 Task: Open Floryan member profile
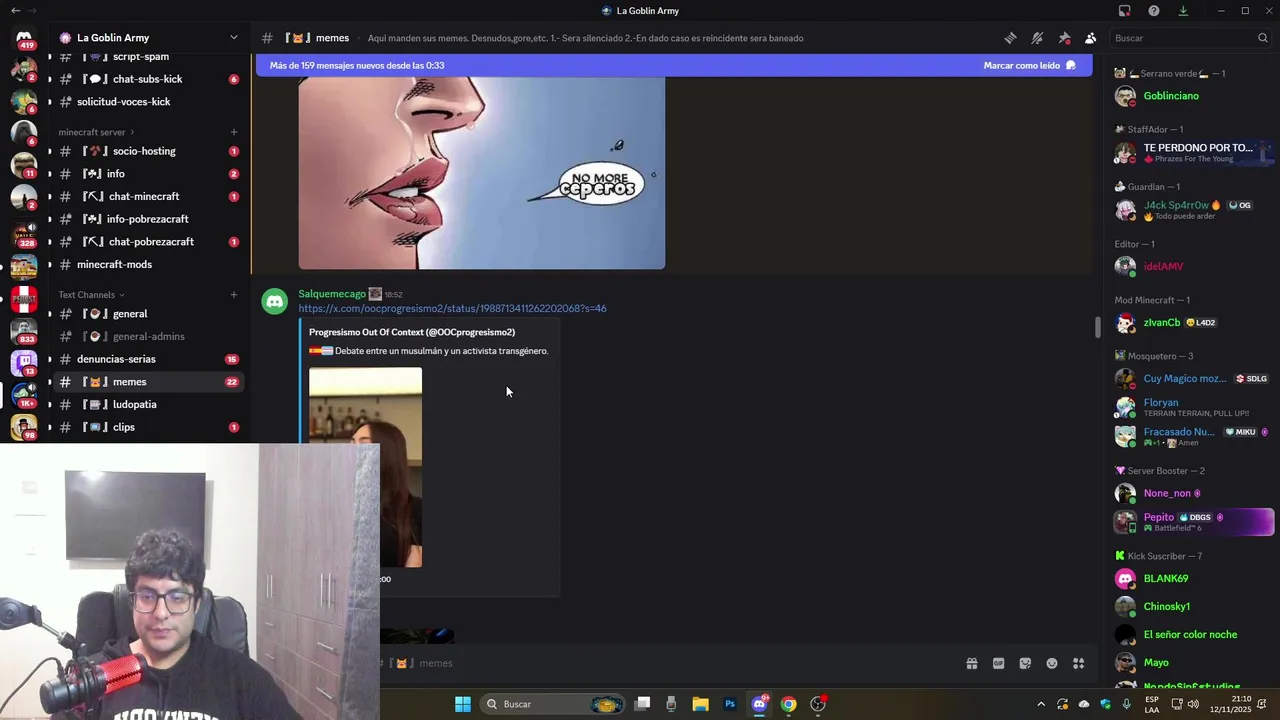click(1193, 407)
